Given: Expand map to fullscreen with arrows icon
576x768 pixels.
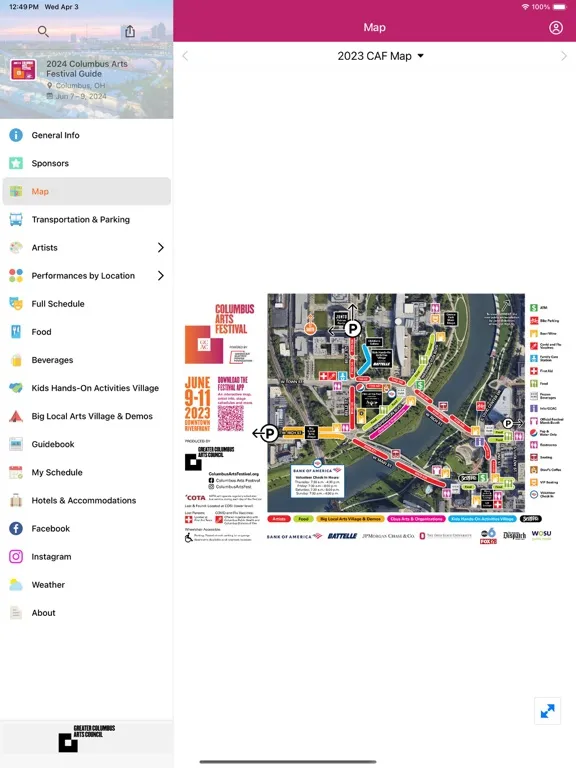Looking at the screenshot, I should click(x=547, y=711).
